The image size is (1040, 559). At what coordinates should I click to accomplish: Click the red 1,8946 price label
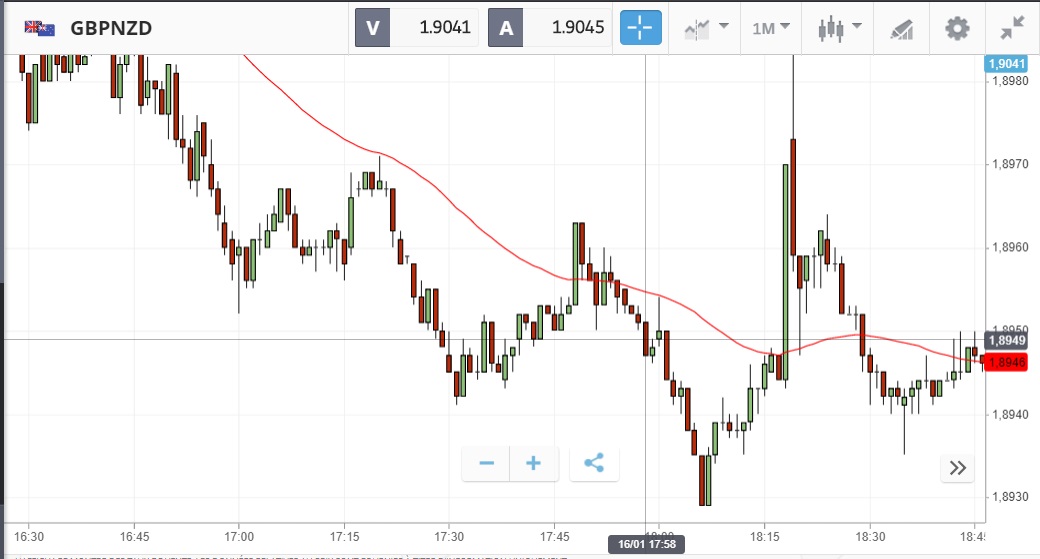click(1007, 362)
